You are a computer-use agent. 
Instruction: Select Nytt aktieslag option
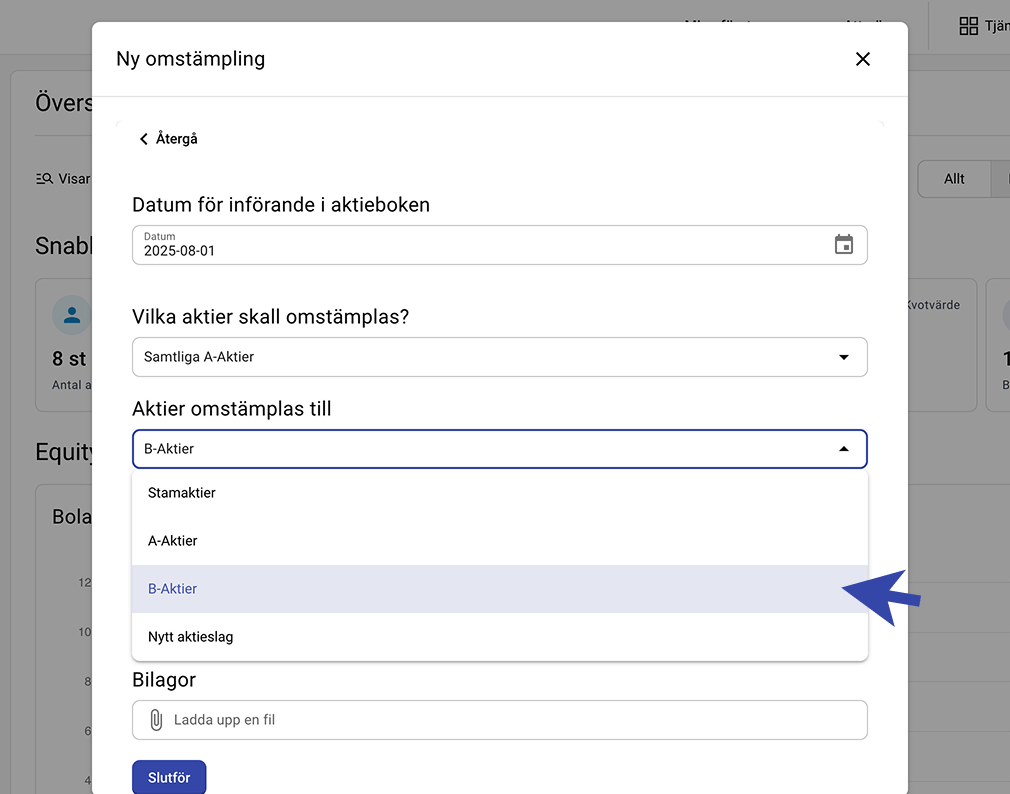click(x=499, y=637)
